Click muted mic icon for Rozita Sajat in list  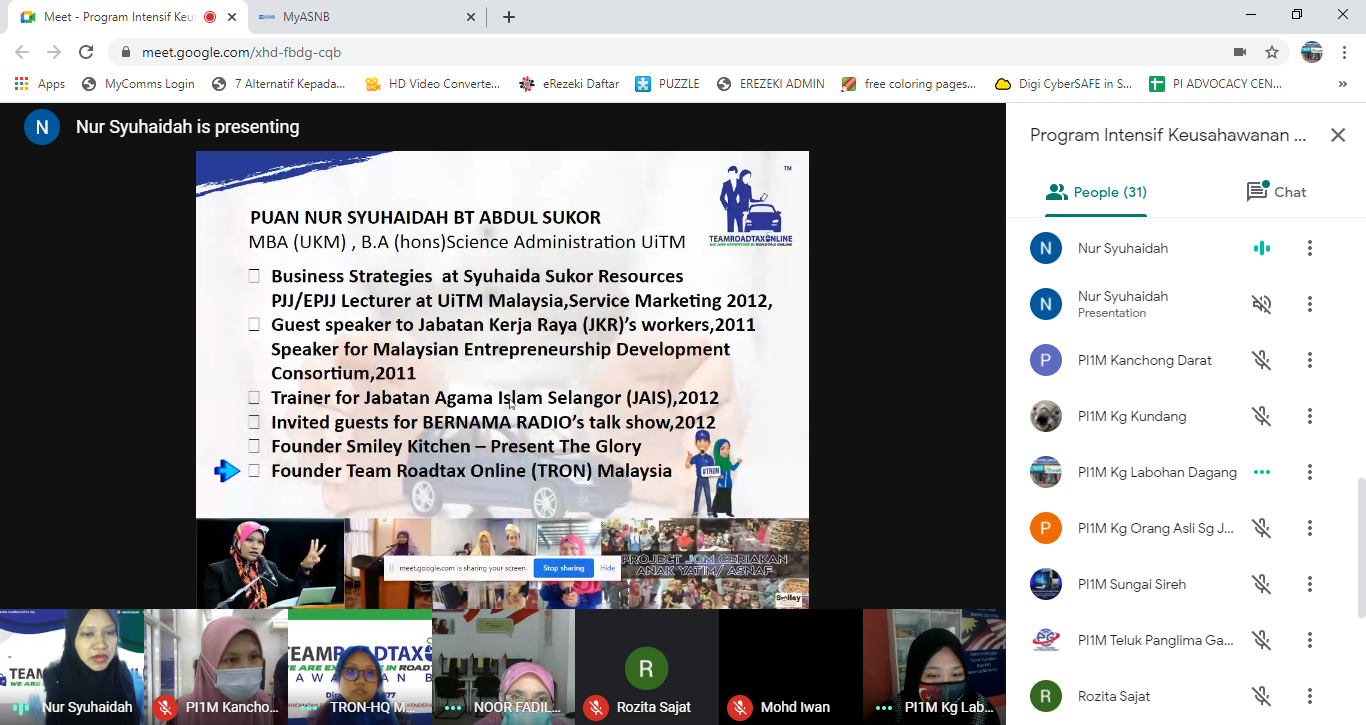coord(1262,696)
